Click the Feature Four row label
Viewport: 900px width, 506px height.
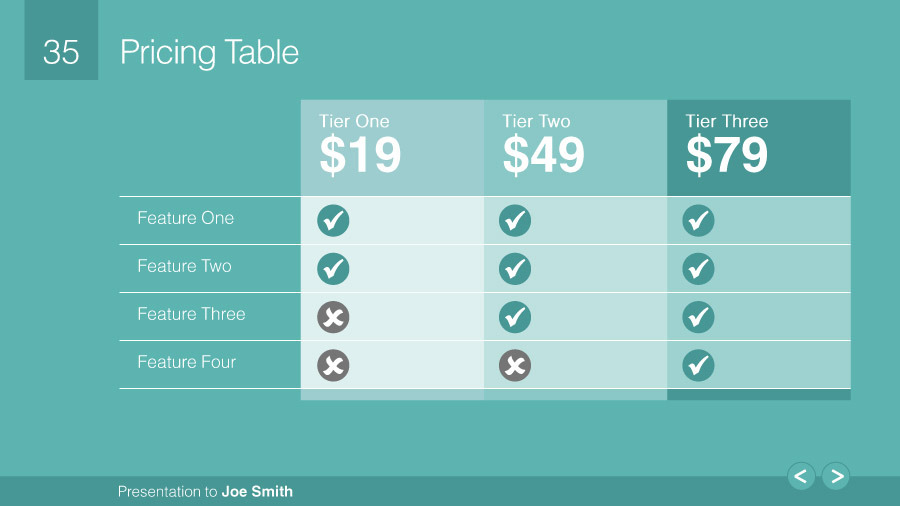coord(187,362)
